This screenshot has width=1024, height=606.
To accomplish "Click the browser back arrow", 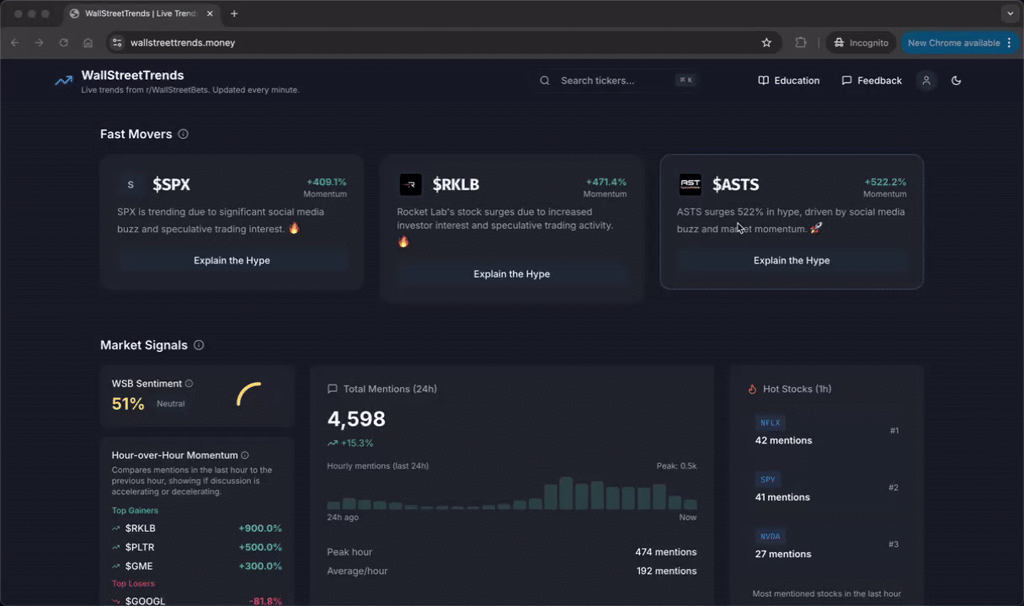I will point(15,42).
